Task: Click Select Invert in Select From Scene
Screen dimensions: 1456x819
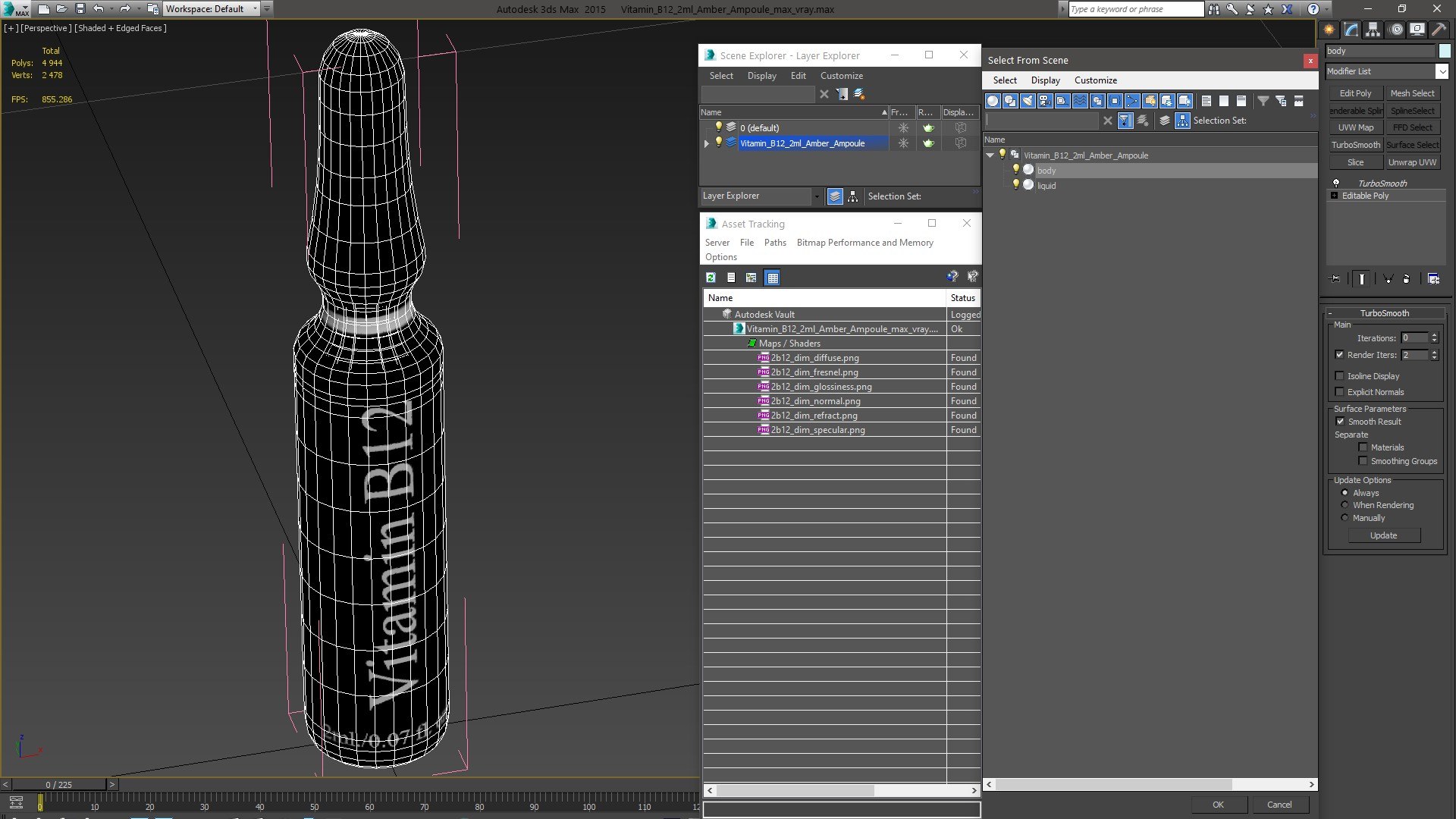Action: pos(1241,101)
